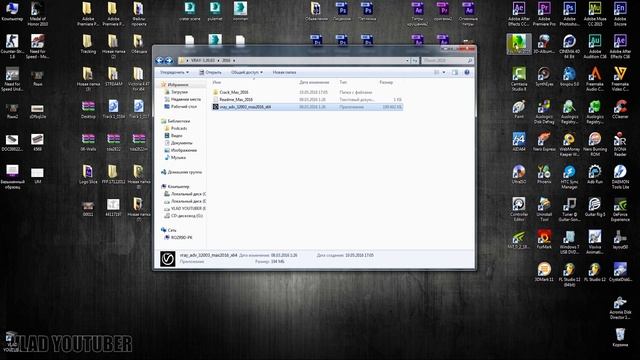
Task: Open Adobe After Effects CC desktop shortcut
Action: pos(519,13)
